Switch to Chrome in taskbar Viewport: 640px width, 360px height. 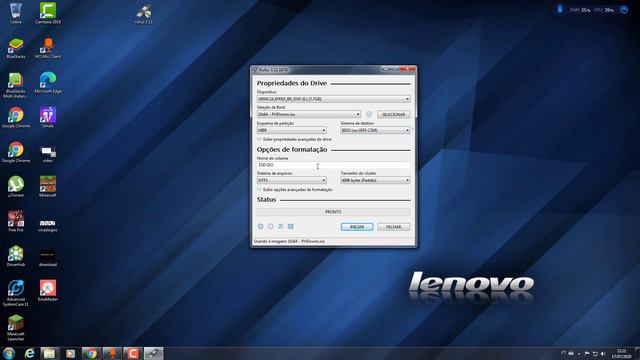(x=91, y=353)
